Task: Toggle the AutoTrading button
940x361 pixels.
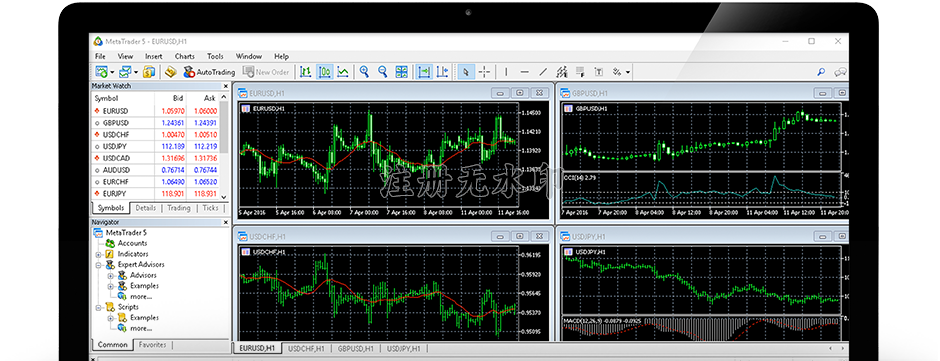Action: 209,72
